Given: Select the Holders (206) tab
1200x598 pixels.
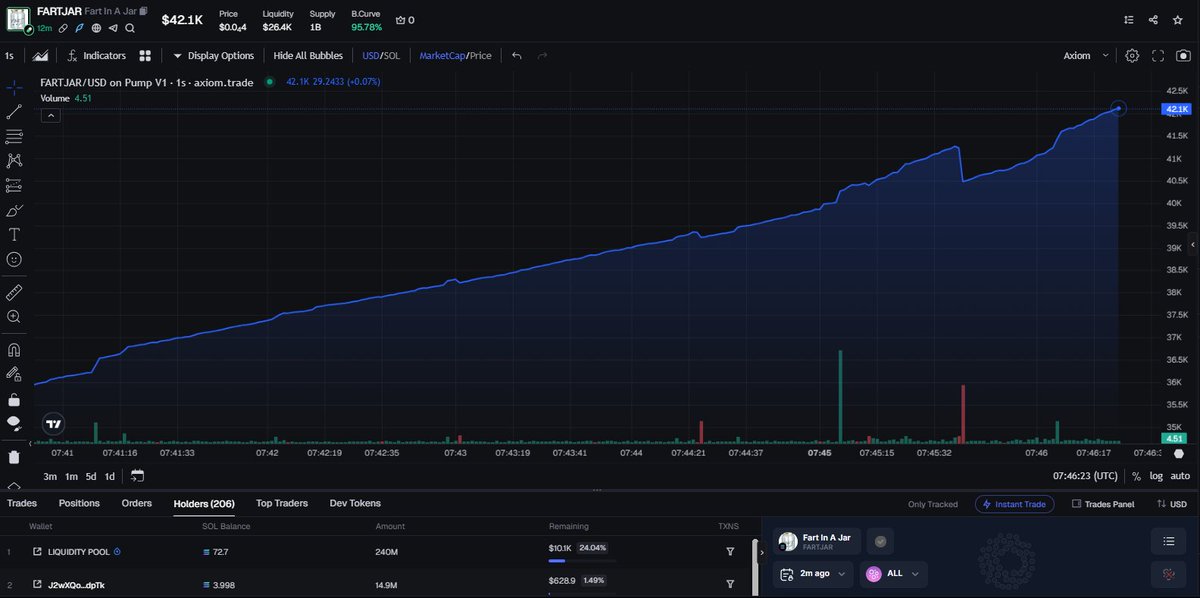Looking at the screenshot, I should click(x=204, y=503).
